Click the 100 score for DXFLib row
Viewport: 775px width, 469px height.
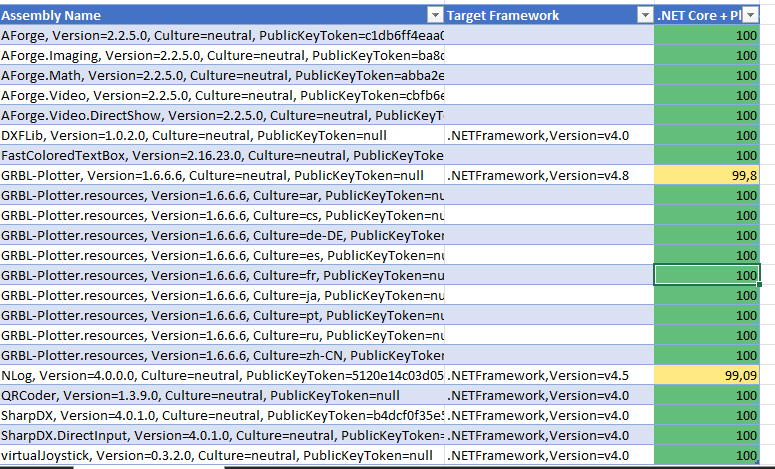707,135
